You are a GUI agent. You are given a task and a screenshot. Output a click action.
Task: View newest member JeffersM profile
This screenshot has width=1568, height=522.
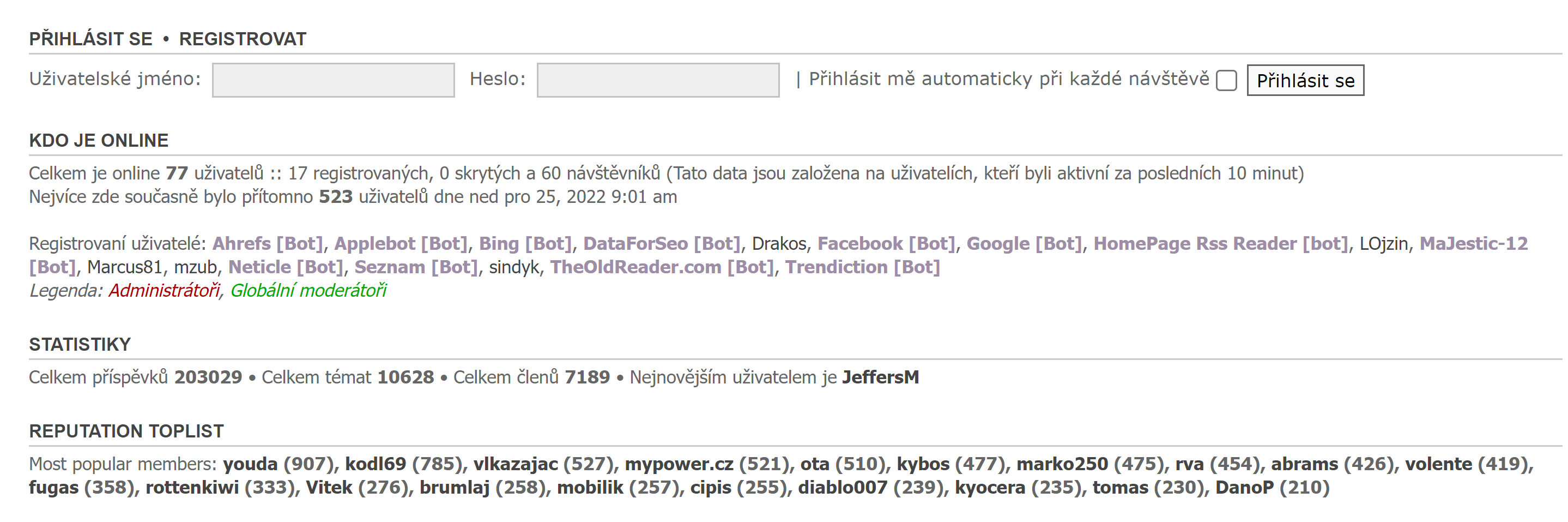880,377
